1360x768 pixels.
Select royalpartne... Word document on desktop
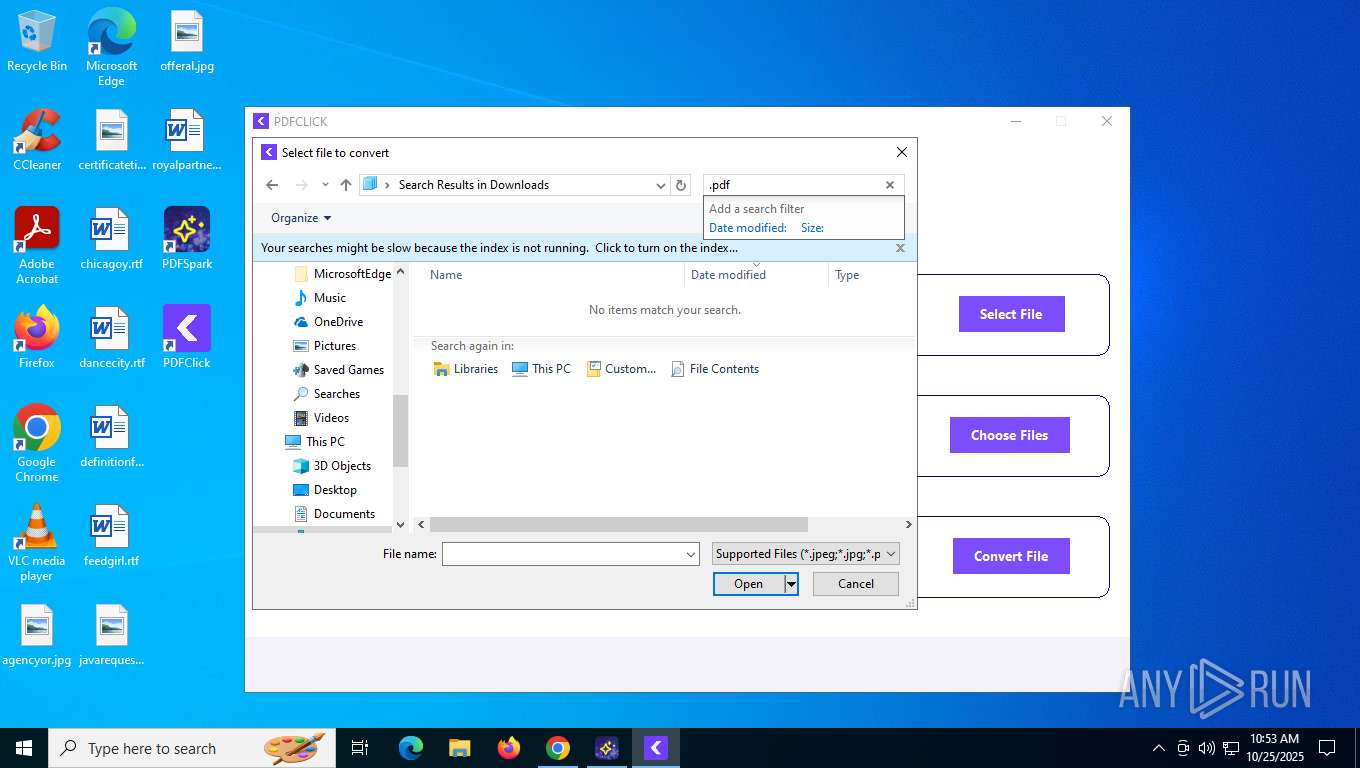187,140
